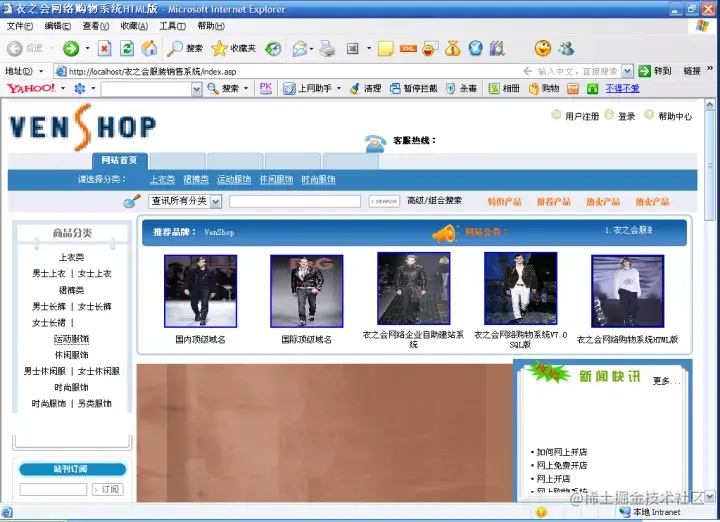Refresh the page with green arrows icon
720x522 pixels.
tap(127, 48)
